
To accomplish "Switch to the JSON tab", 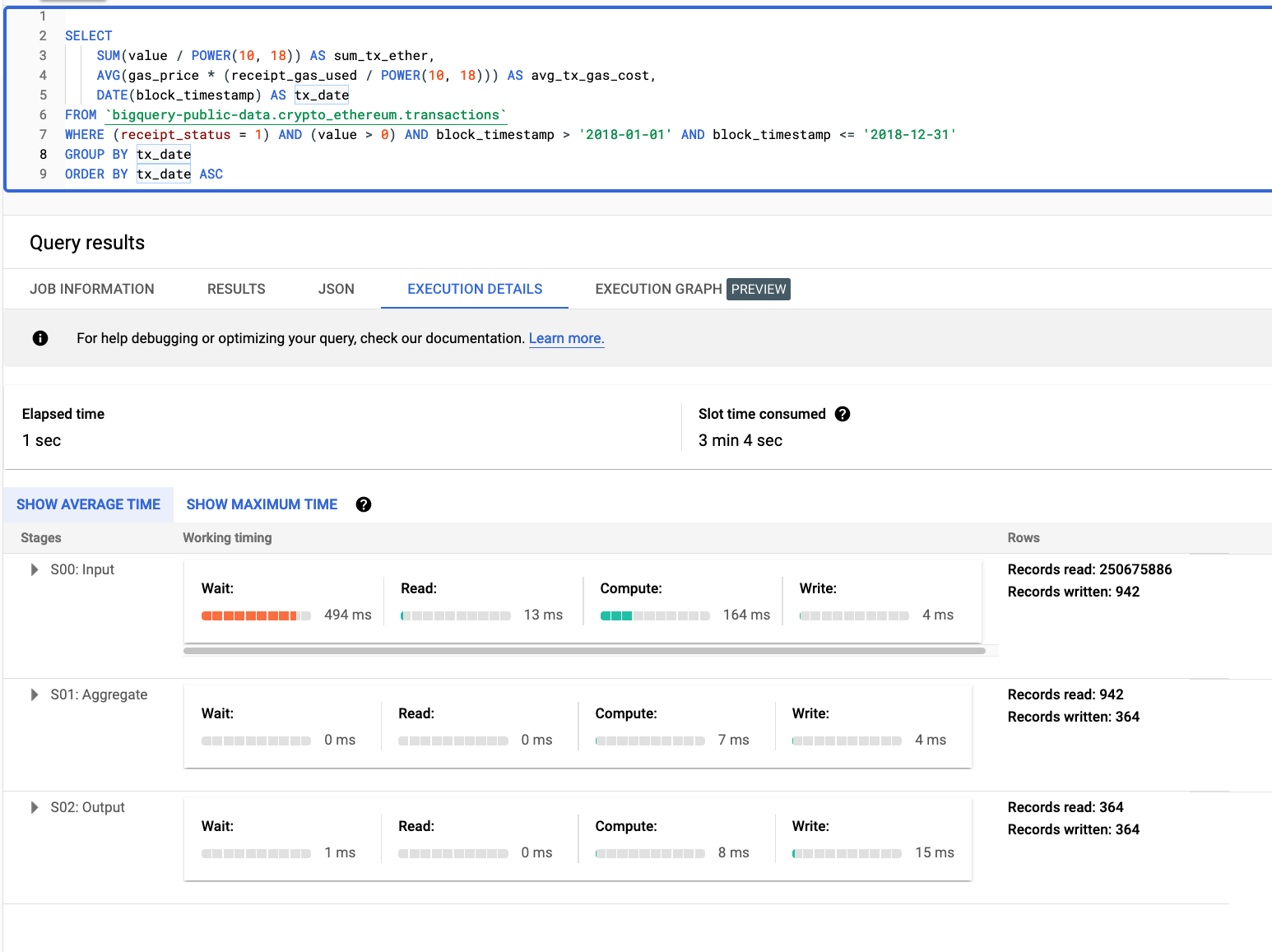I will point(336,289).
